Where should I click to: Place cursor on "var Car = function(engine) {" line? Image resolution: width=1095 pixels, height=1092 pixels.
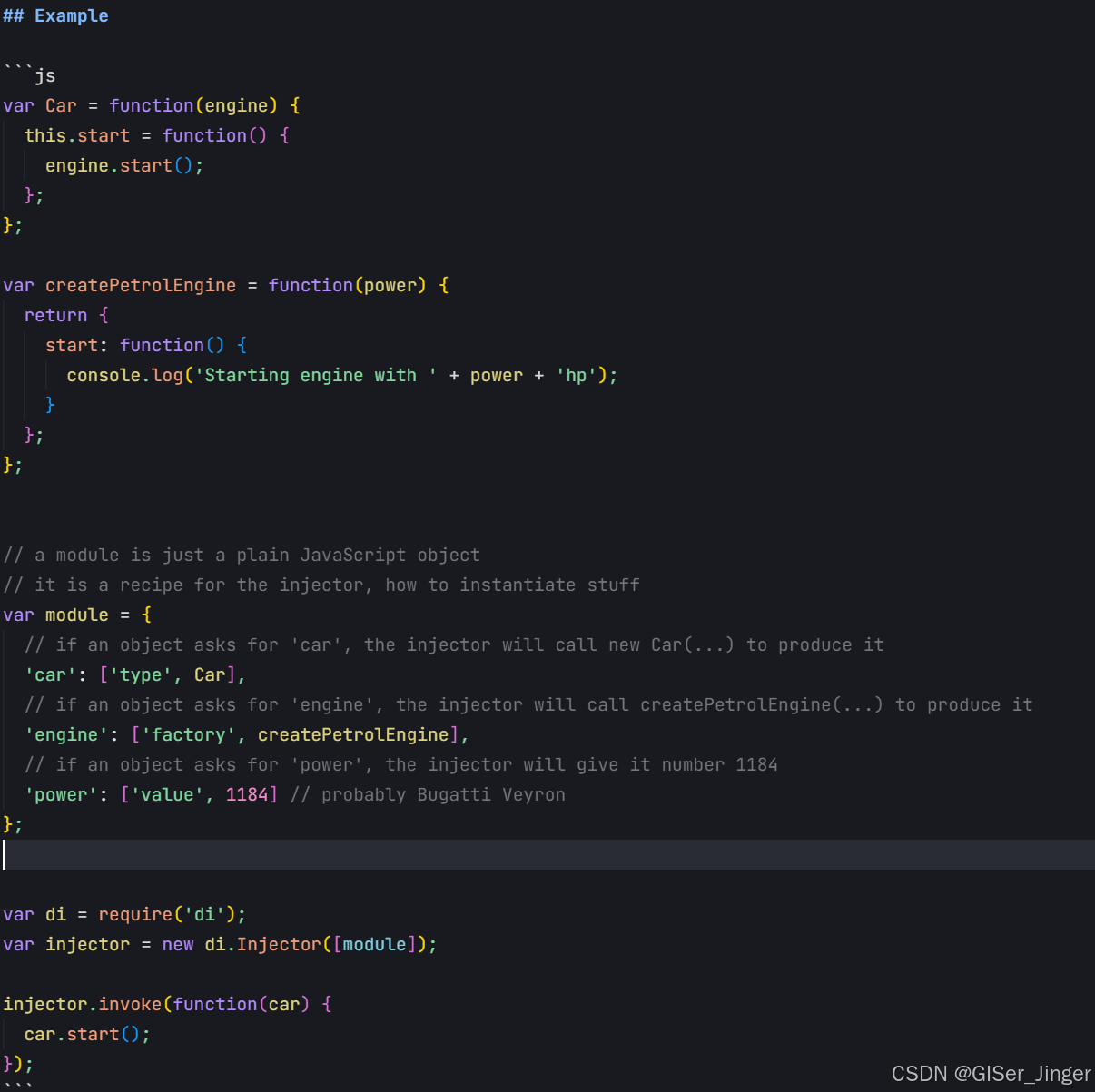click(x=152, y=105)
